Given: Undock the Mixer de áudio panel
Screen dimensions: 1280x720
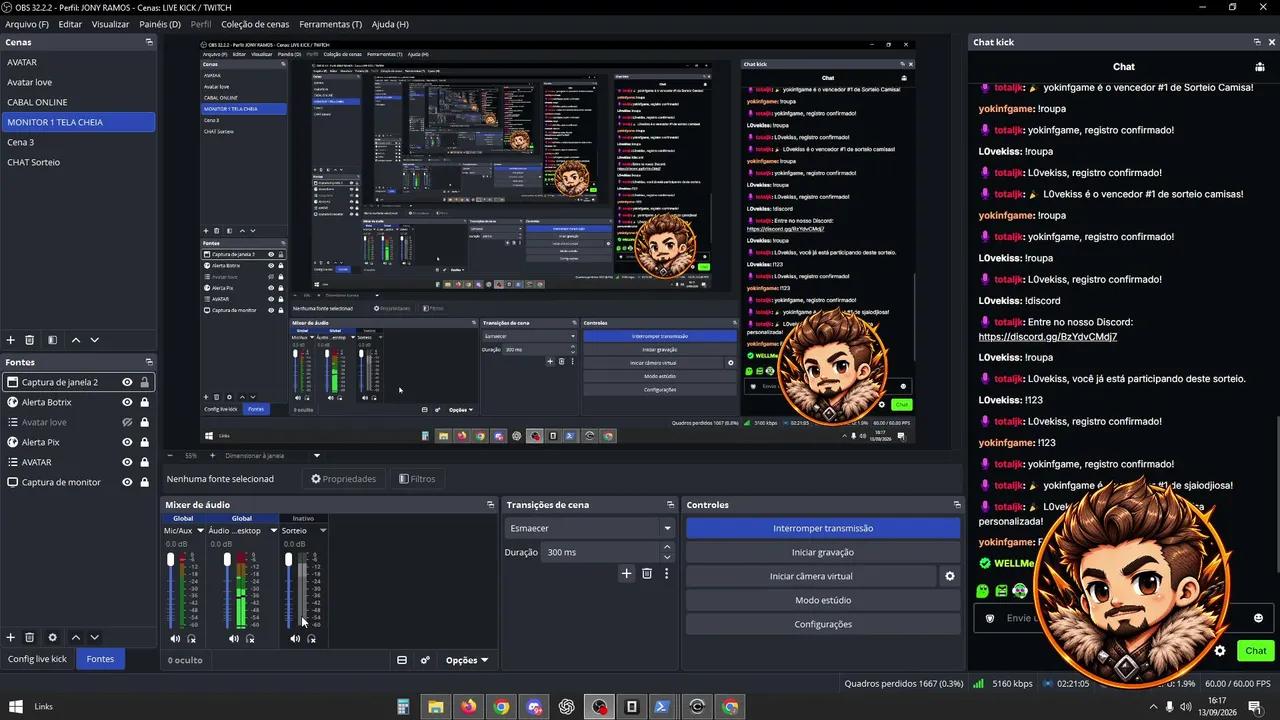Looking at the screenshot, I should coord(490,505).
